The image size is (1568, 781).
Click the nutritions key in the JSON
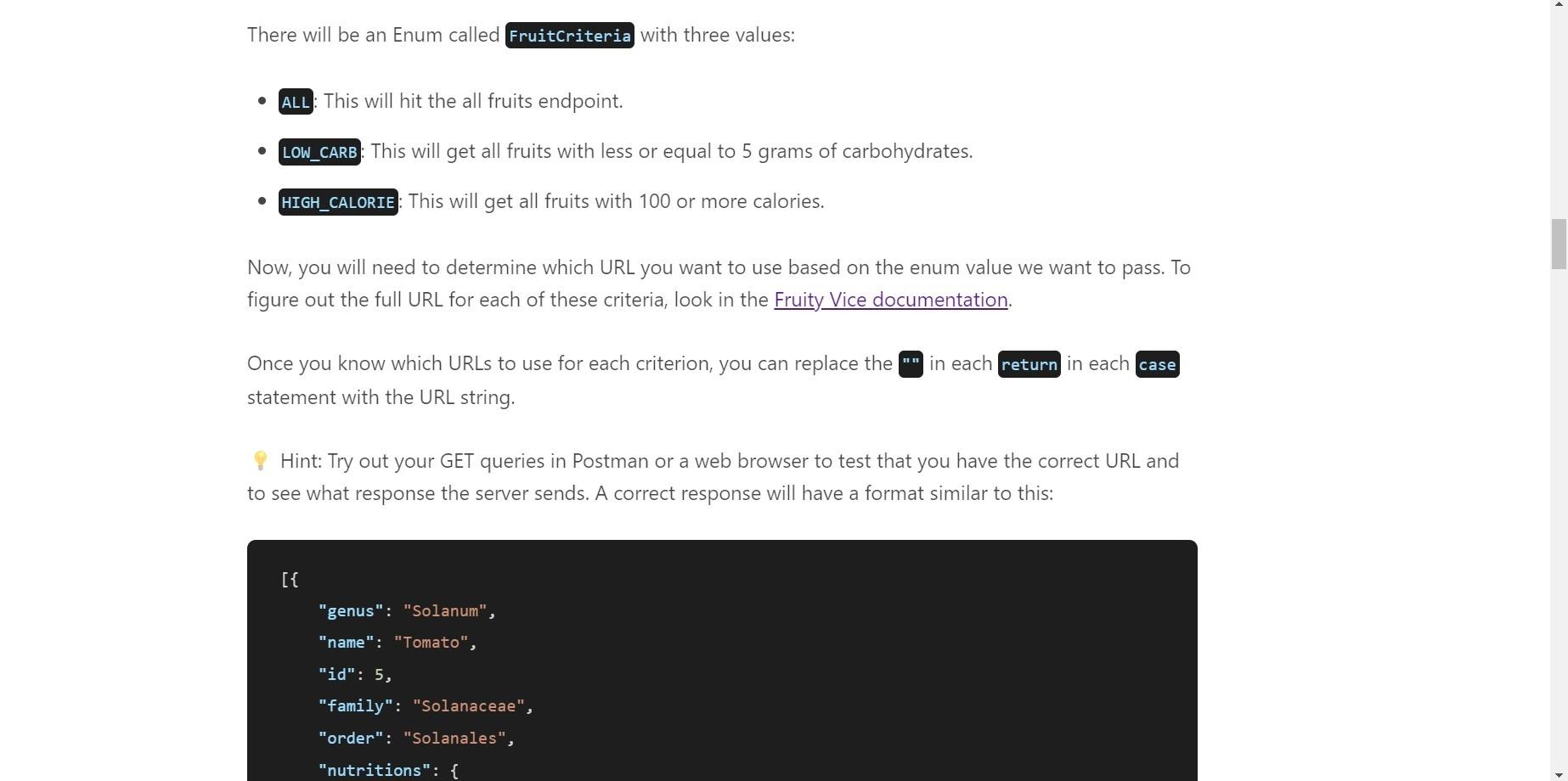(x=374, y=769)
